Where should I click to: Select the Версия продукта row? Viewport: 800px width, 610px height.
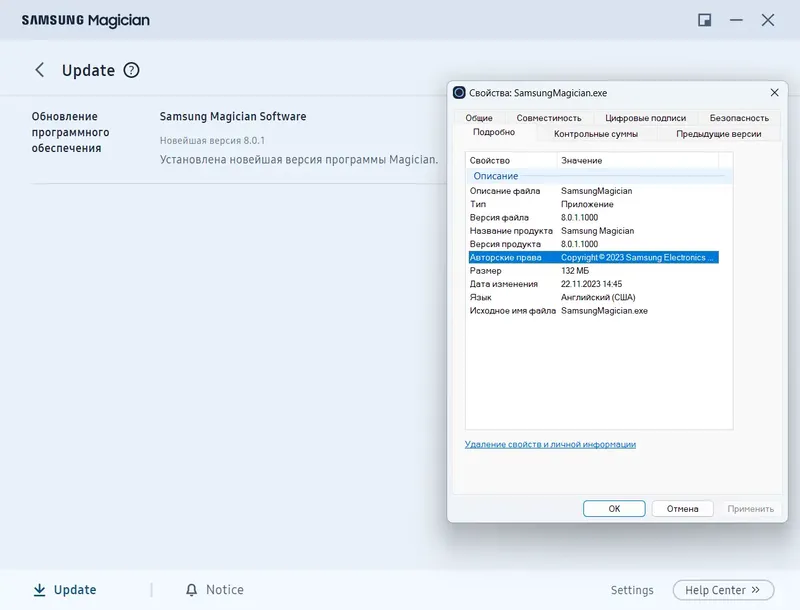594,244
